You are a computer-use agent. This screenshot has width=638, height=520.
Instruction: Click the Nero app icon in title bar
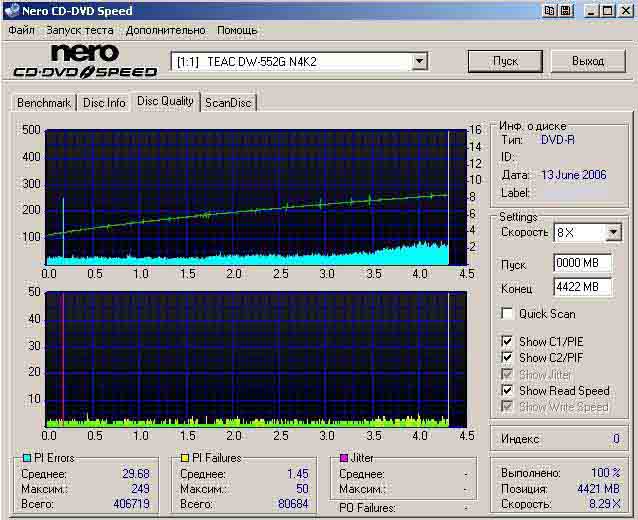(x=10, y=11)
